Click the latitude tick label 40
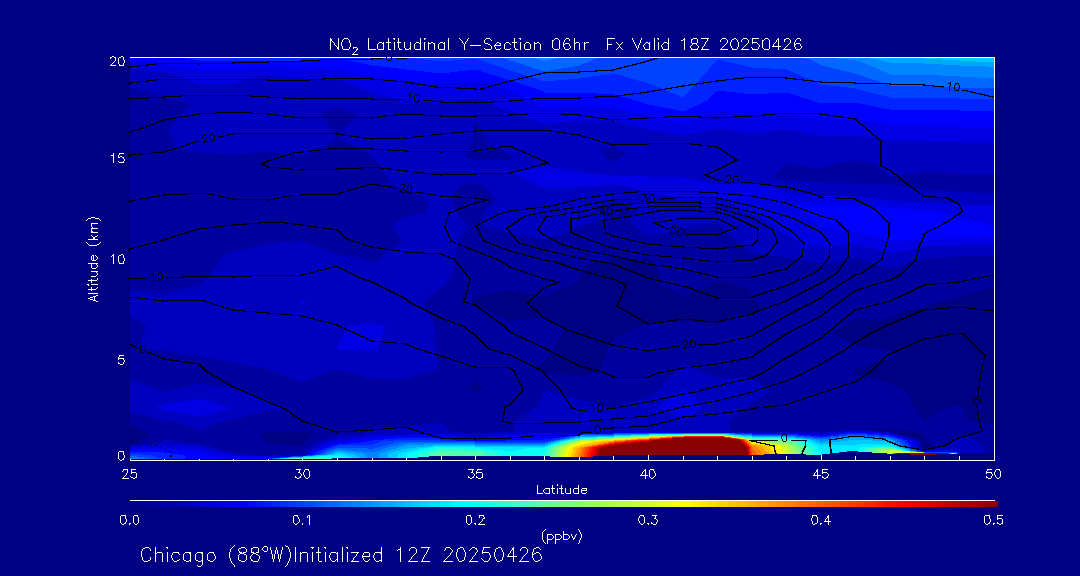Viewport: 1080px width, 576px height. tap(647, 473)
